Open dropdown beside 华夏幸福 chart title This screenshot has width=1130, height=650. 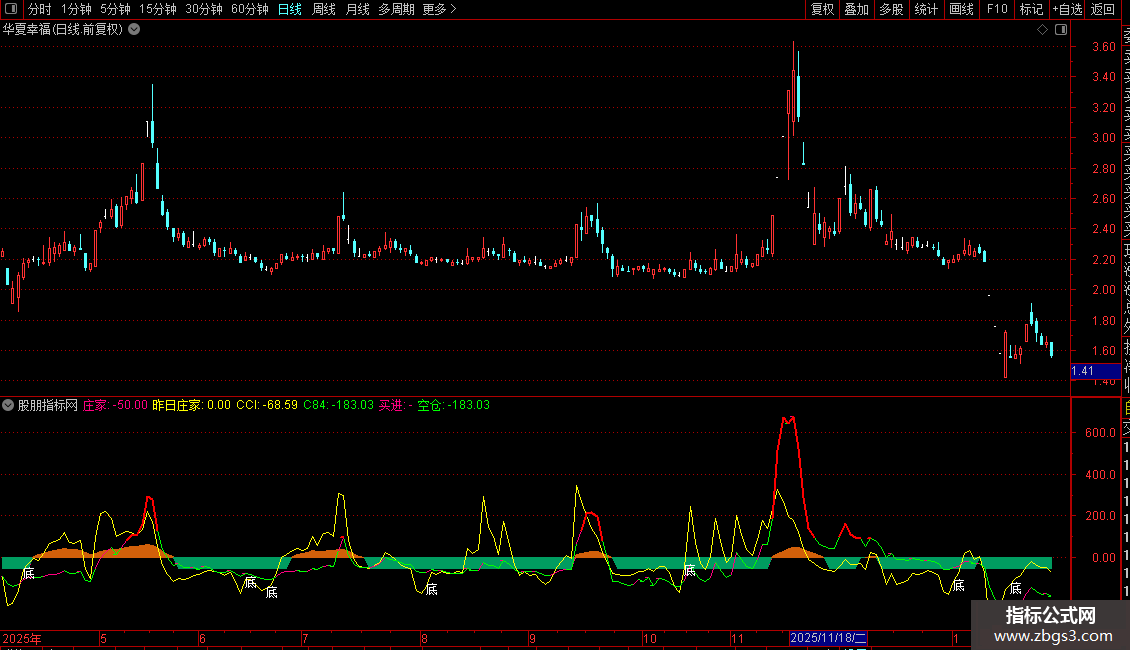click(134, 30)
